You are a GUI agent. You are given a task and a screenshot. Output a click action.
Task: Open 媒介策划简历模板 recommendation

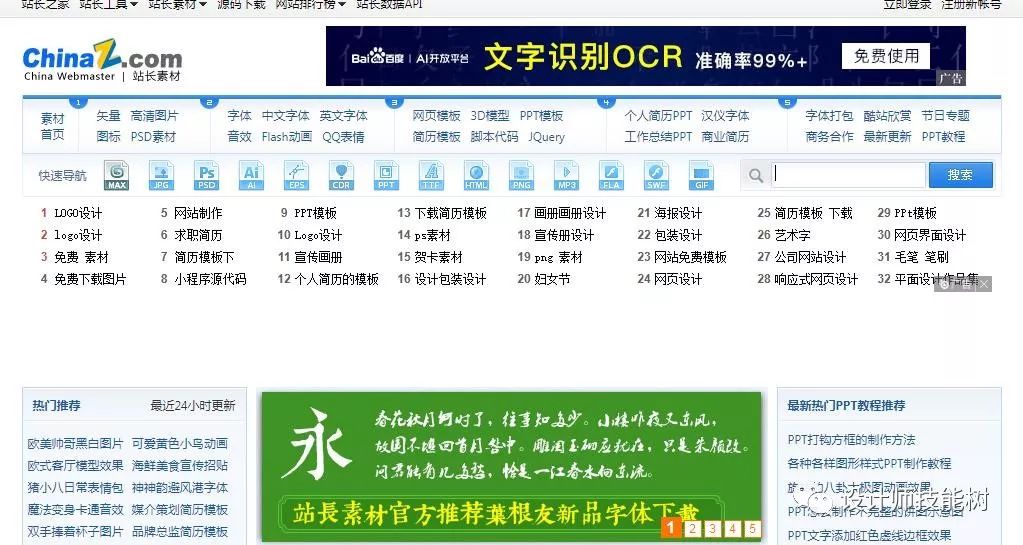(x=180, y=510)
